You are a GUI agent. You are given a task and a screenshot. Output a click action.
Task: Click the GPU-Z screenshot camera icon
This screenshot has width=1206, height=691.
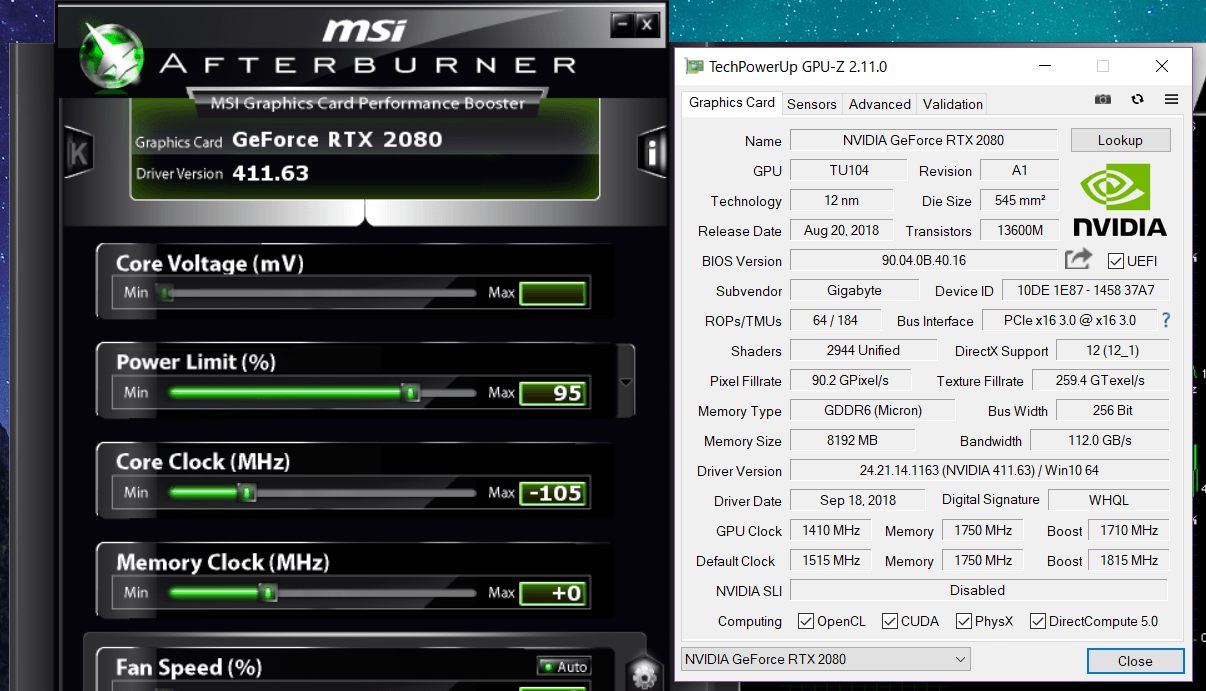click(1103, 100)
